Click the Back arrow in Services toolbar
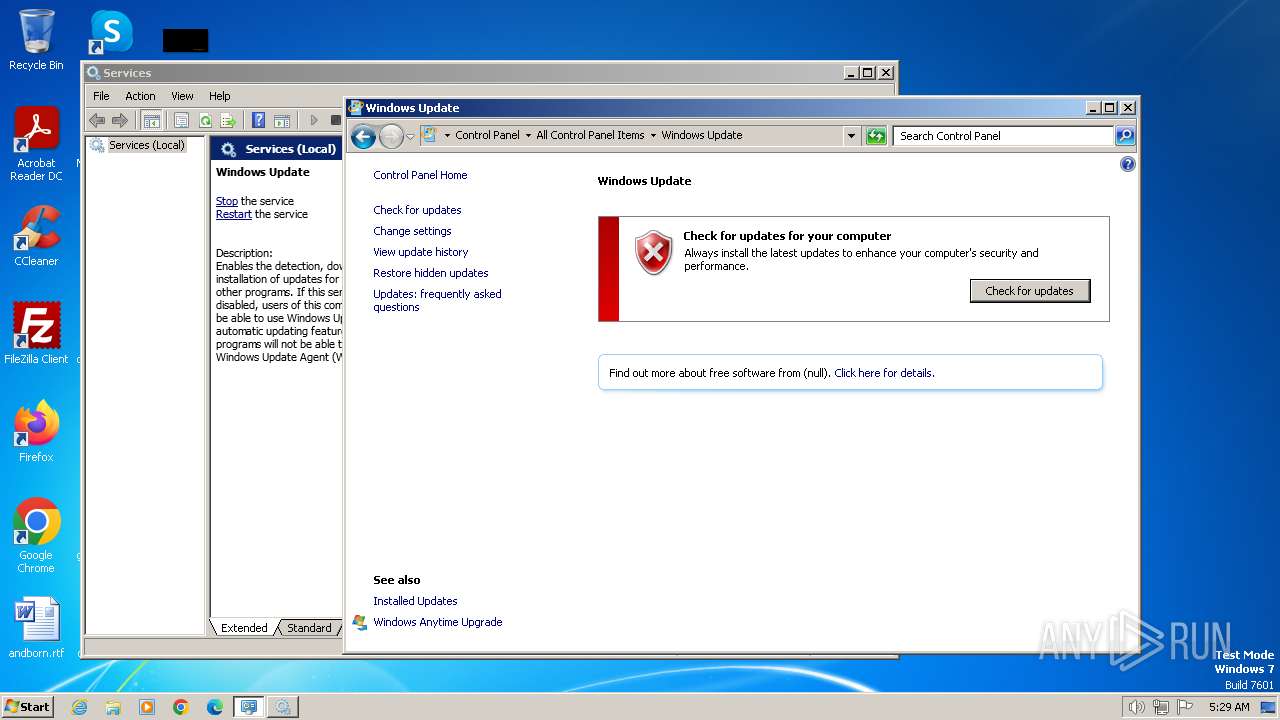The image size is (1280, 720). tap(97, 121)
